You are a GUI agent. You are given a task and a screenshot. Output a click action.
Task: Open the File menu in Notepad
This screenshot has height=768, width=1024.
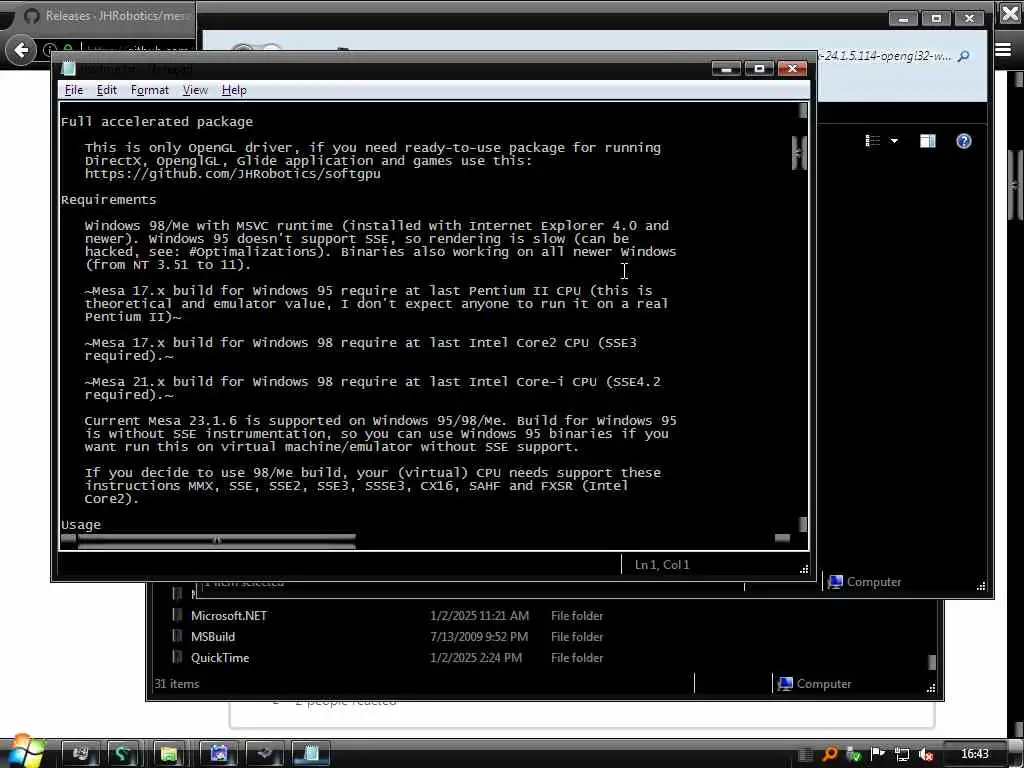coord(74,90)
